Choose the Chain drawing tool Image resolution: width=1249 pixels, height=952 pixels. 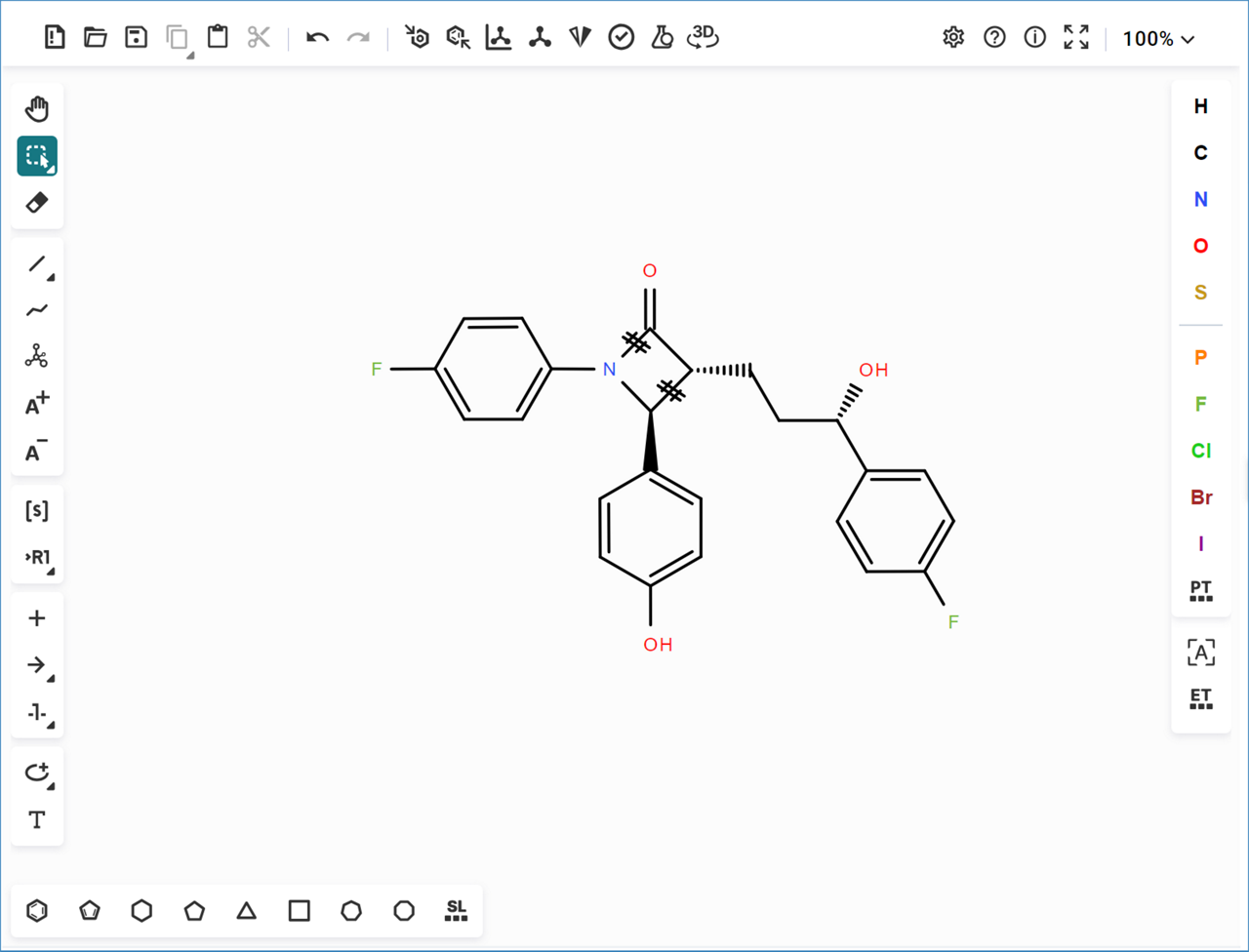[37, 310]
